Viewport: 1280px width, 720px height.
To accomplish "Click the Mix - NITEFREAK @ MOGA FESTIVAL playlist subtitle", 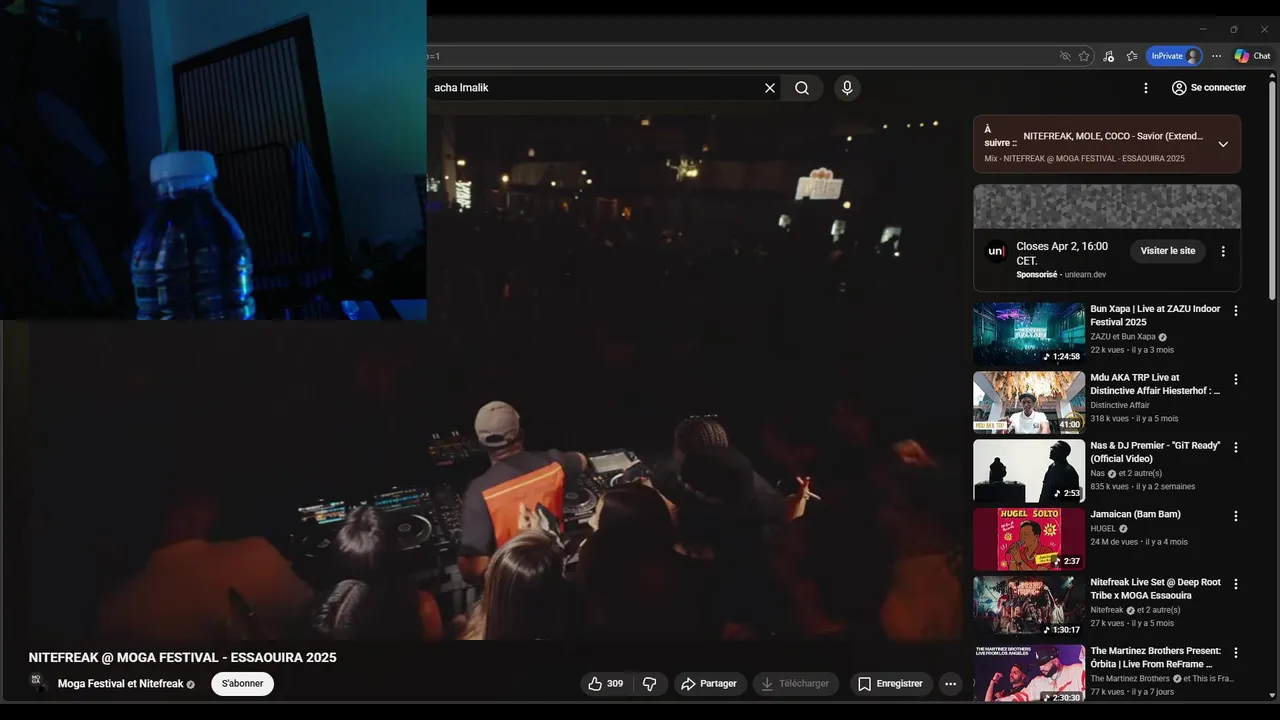I will tap(1084, 158).
